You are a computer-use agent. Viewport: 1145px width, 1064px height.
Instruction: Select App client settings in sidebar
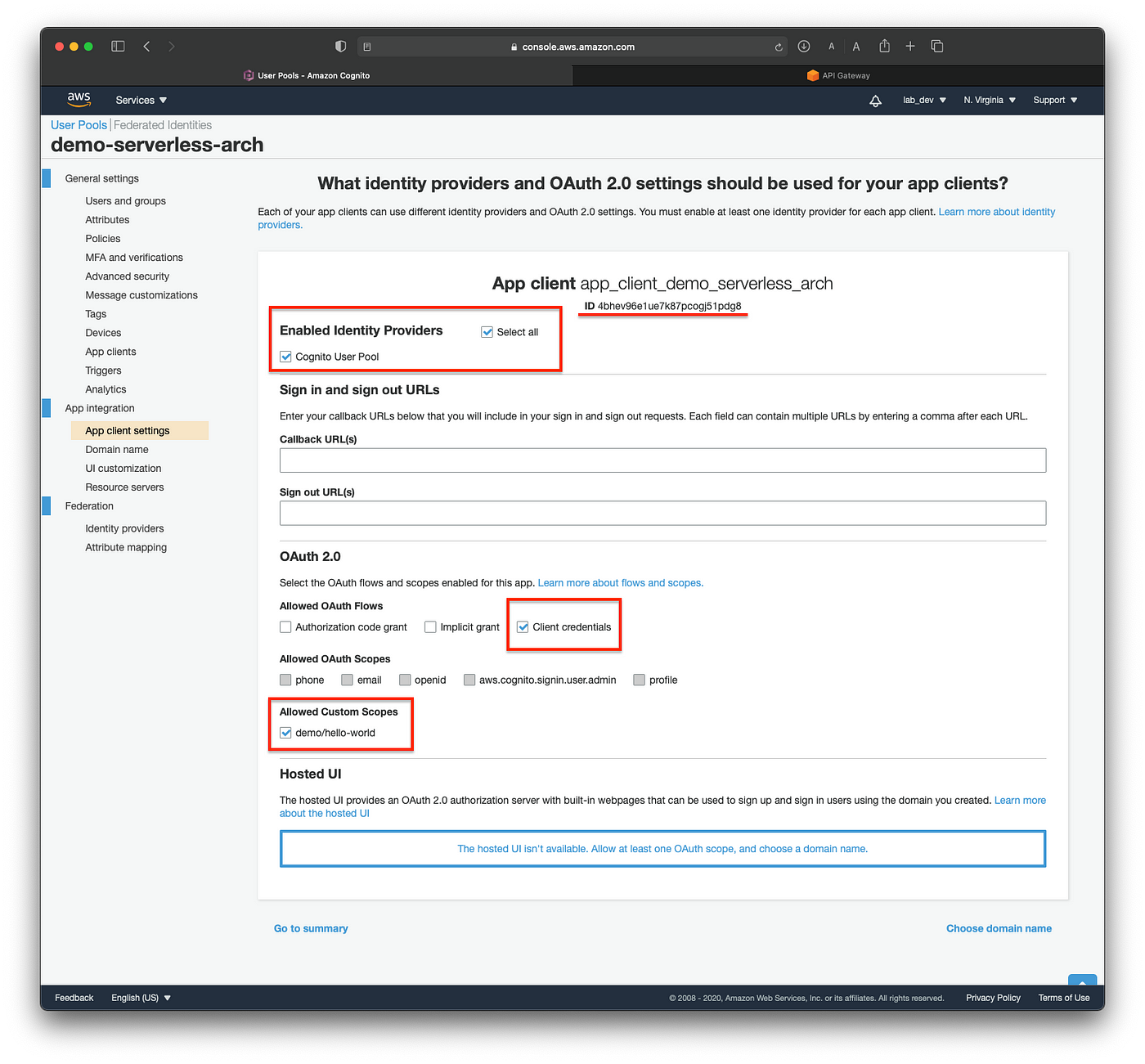140,430
